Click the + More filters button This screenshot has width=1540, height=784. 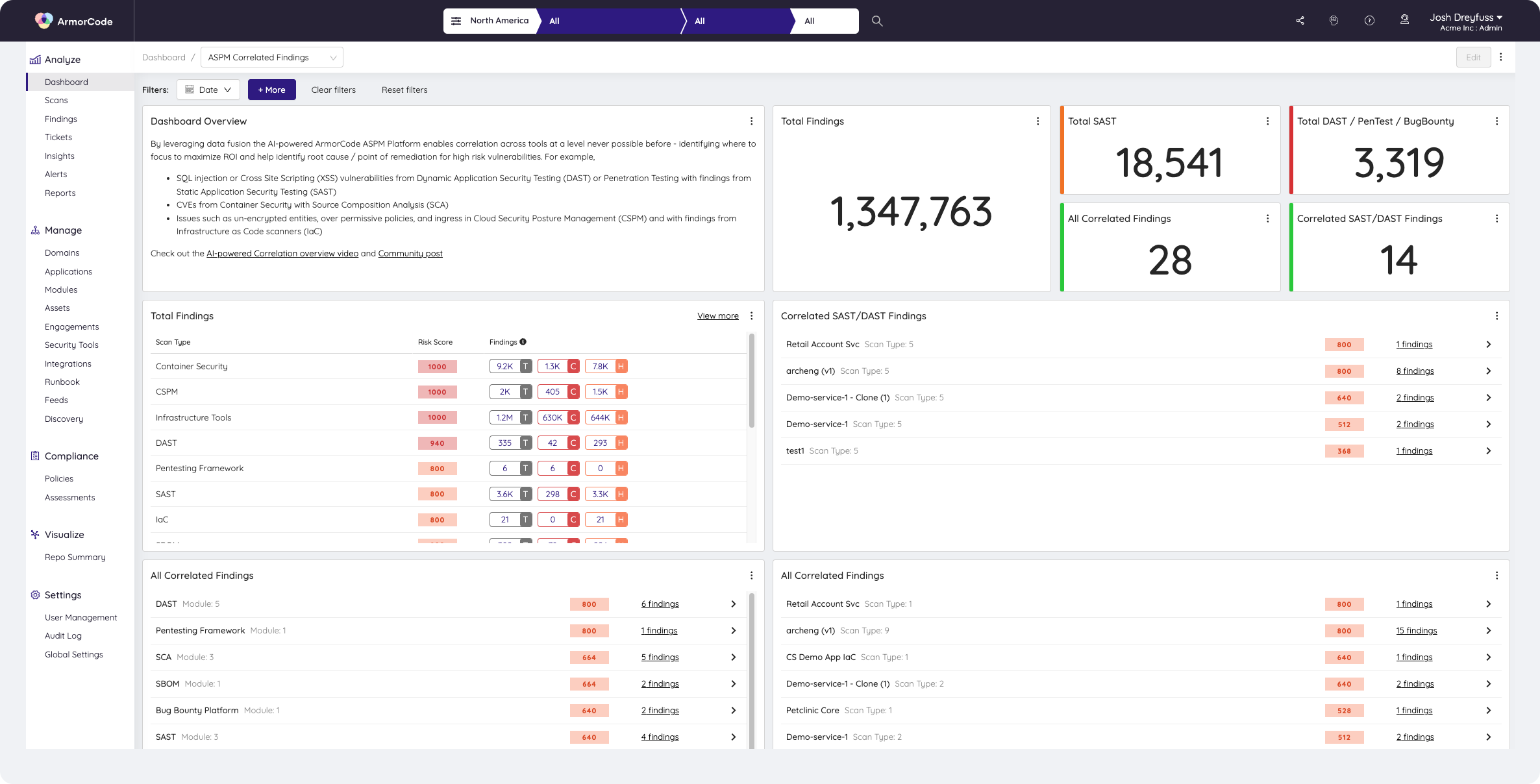(x=272, y=90)
